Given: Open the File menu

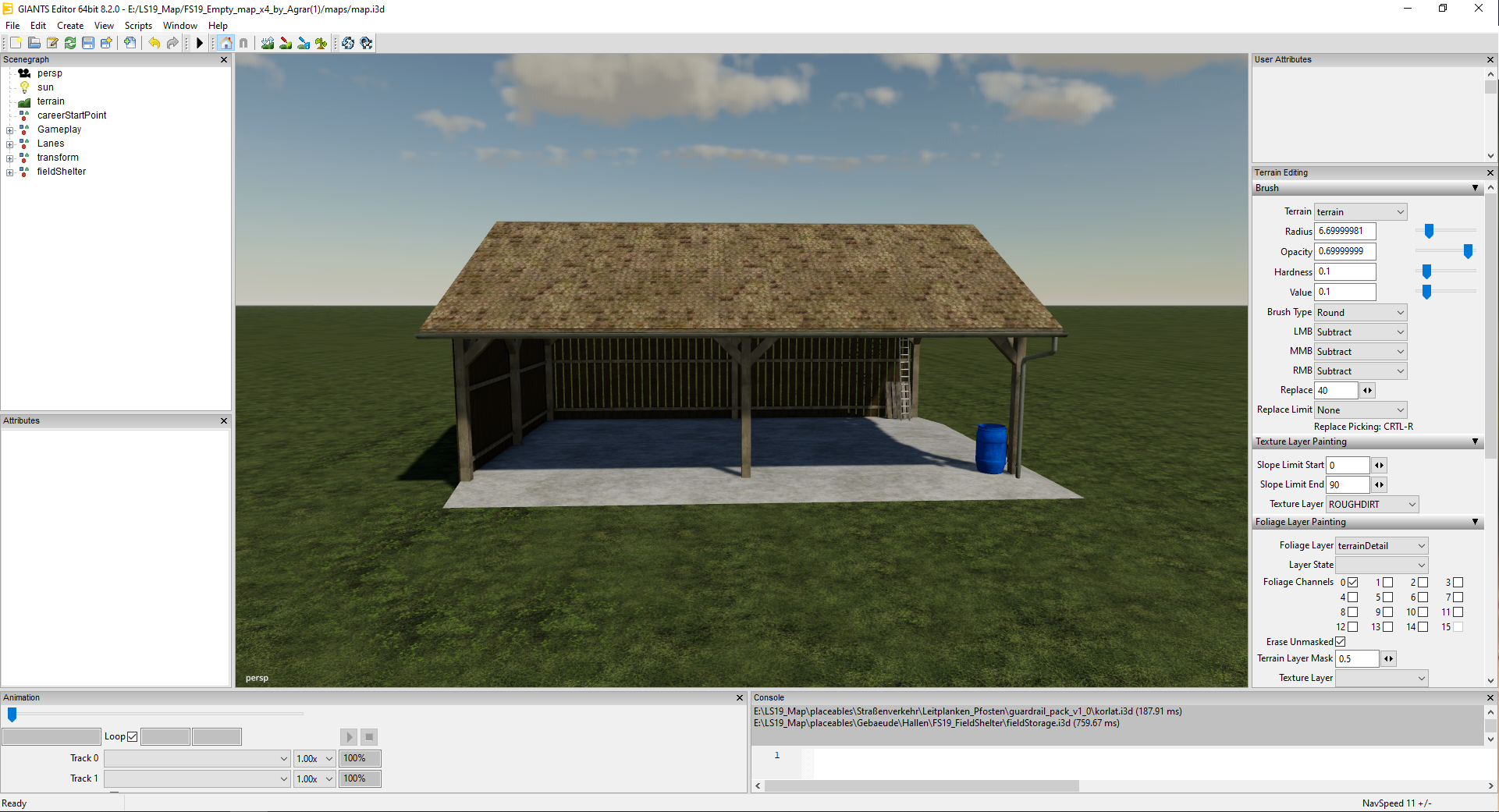Looking at the screenshot, I should coord(12,26).
